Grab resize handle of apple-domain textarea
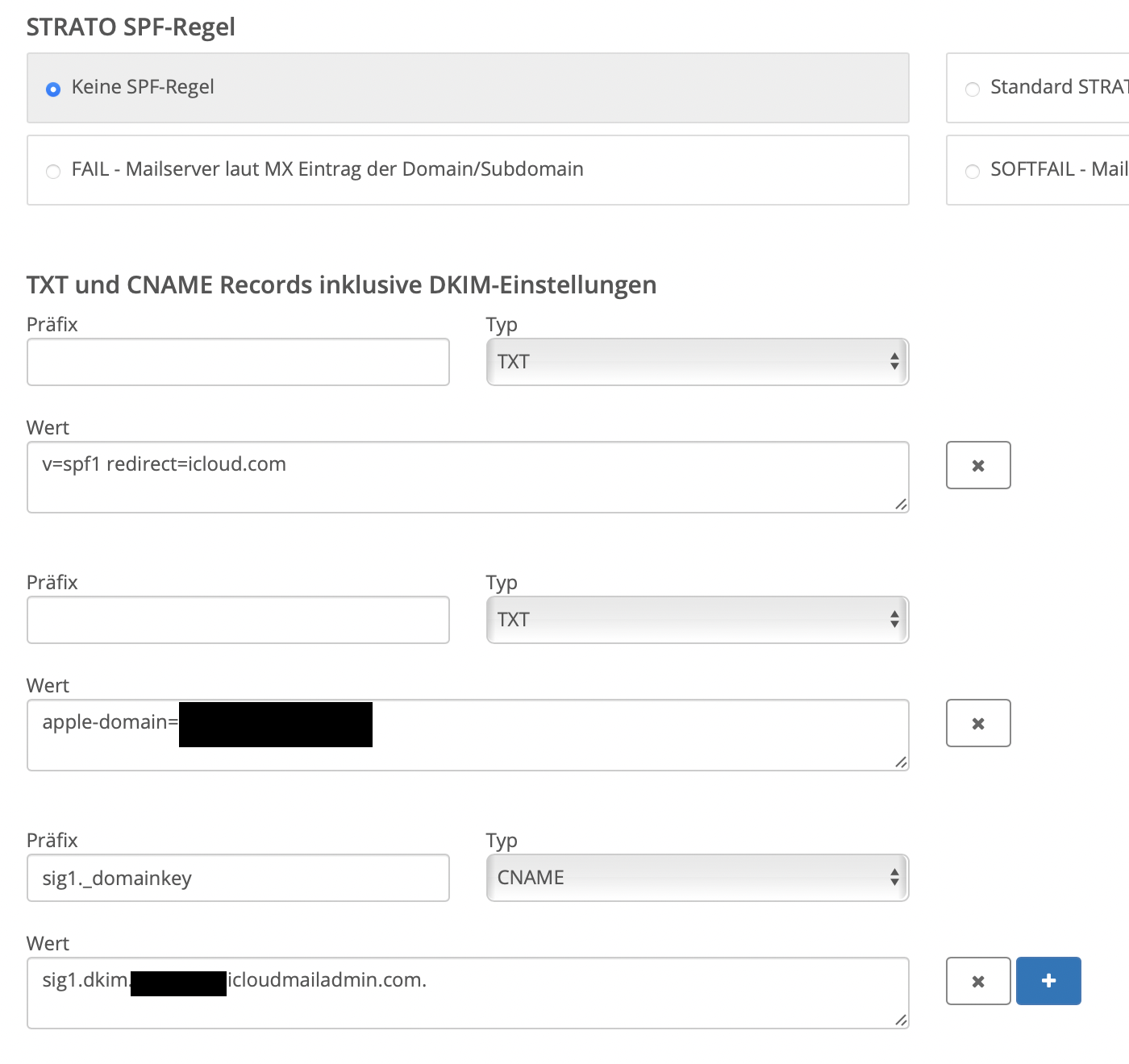 click(x=901, y=763)
